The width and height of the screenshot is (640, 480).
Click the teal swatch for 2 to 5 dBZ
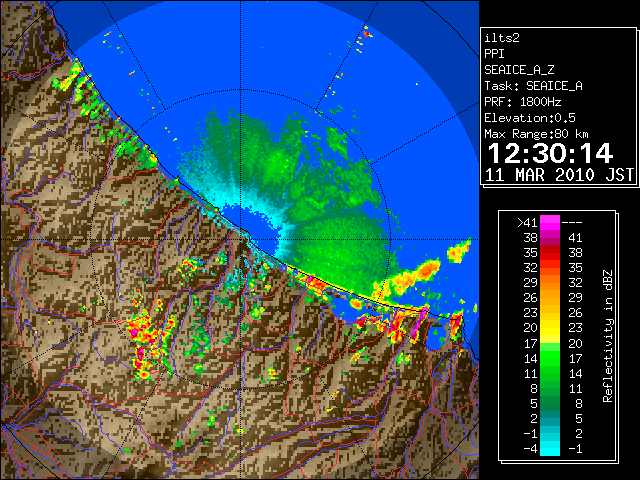click(x=550, y=418)
